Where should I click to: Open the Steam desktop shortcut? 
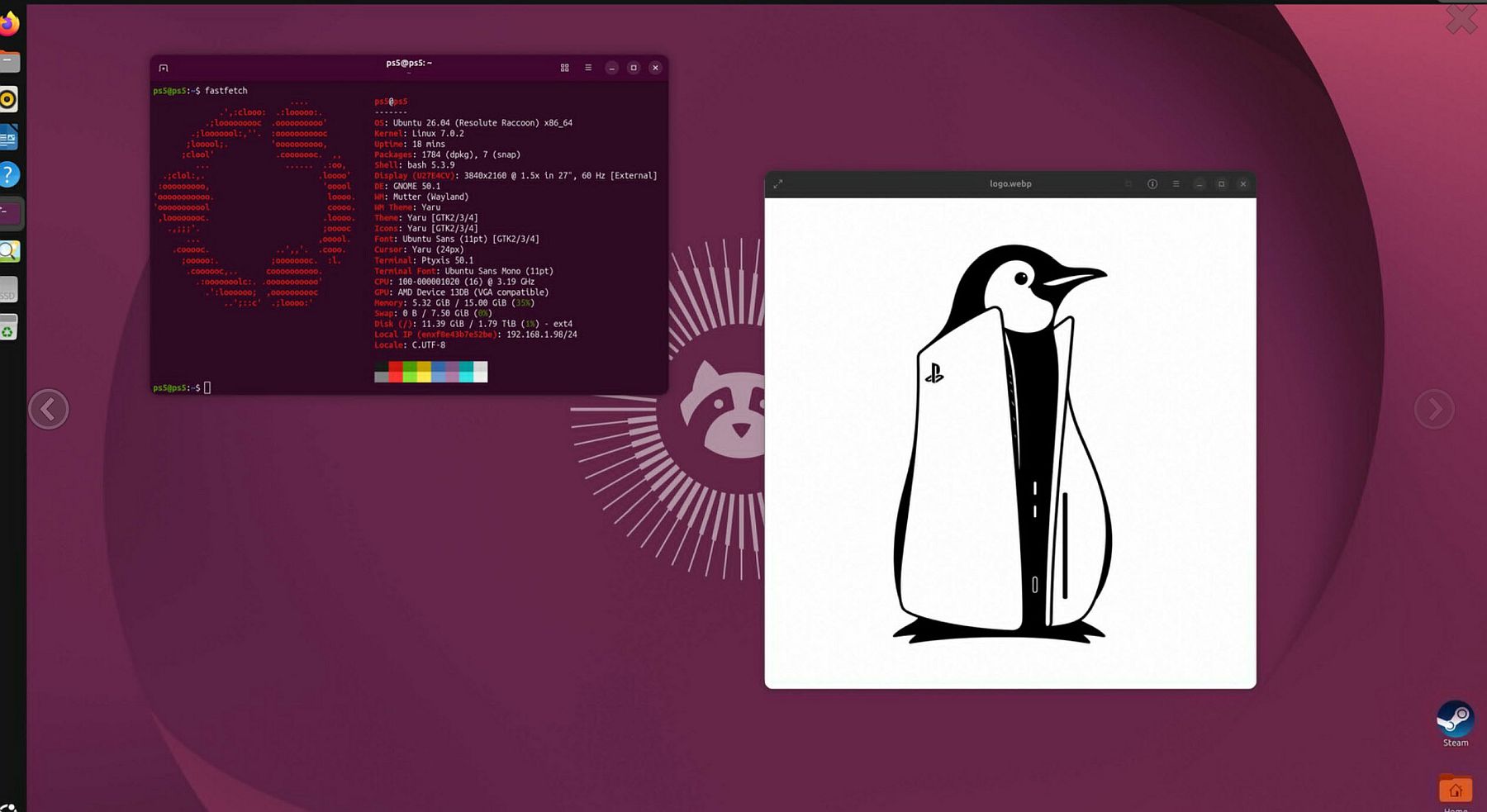[x=1455, y=724]
